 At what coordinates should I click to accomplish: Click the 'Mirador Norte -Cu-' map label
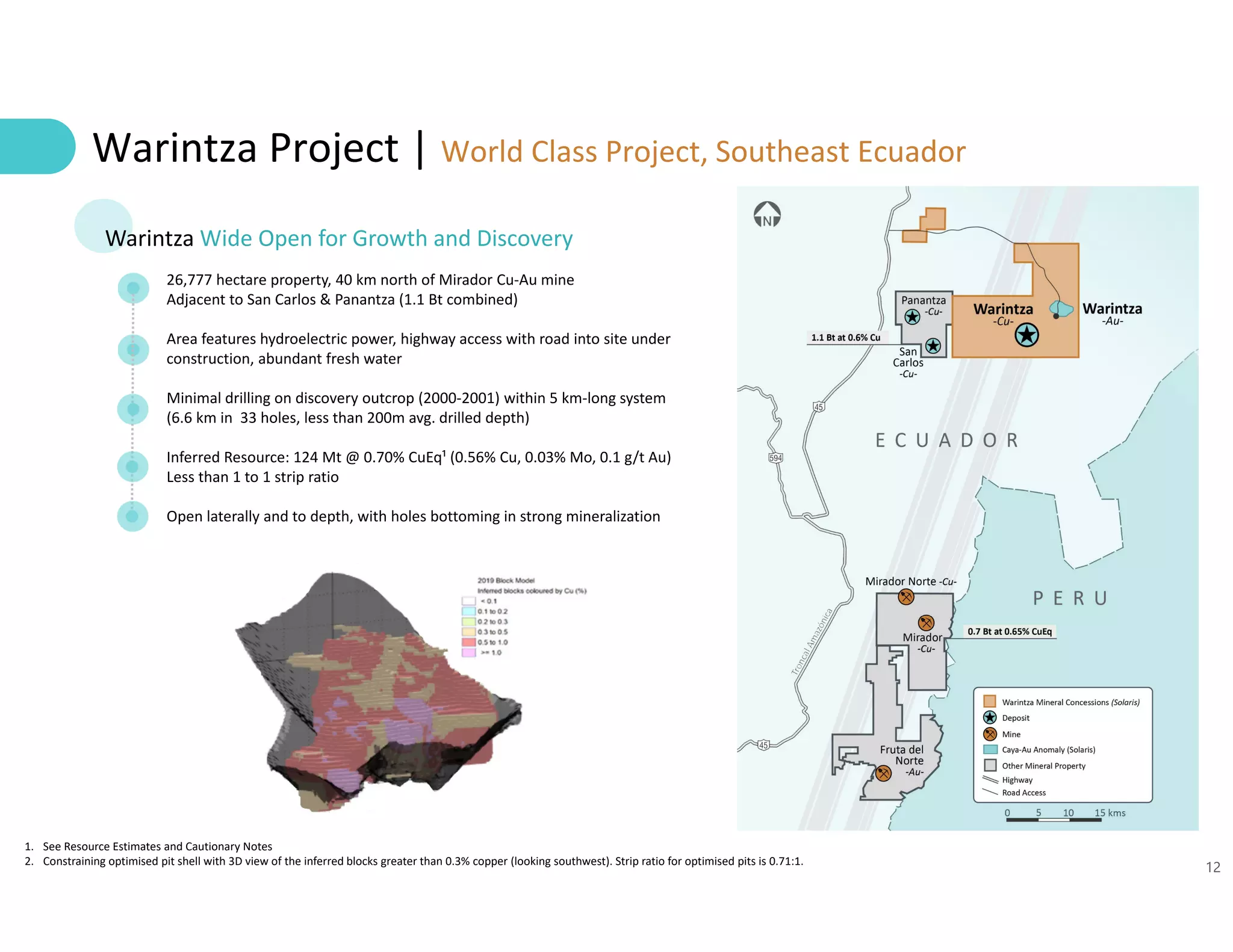tap(911, 581)
